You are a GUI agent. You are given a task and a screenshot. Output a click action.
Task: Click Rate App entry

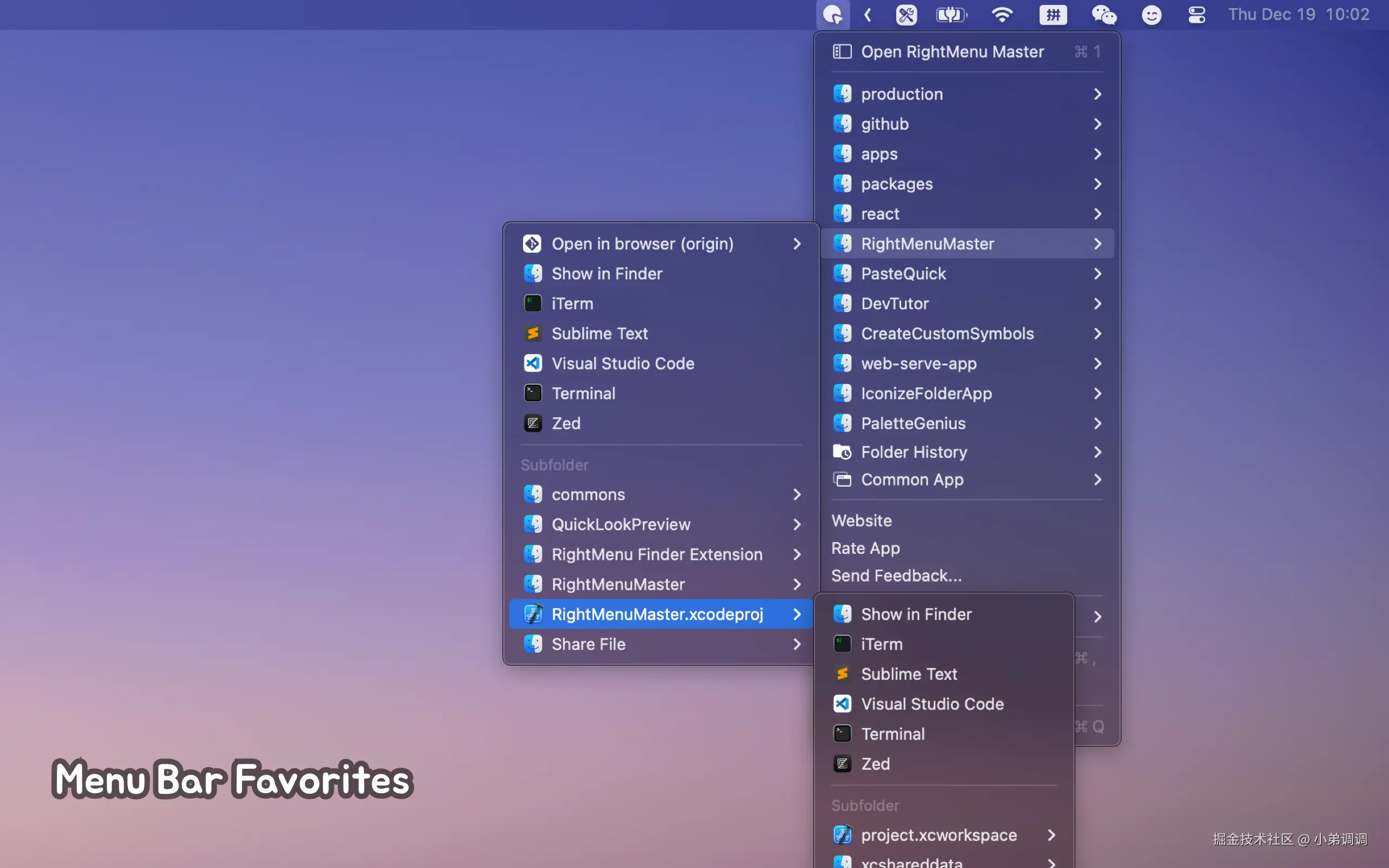click(x=865, y=548)
